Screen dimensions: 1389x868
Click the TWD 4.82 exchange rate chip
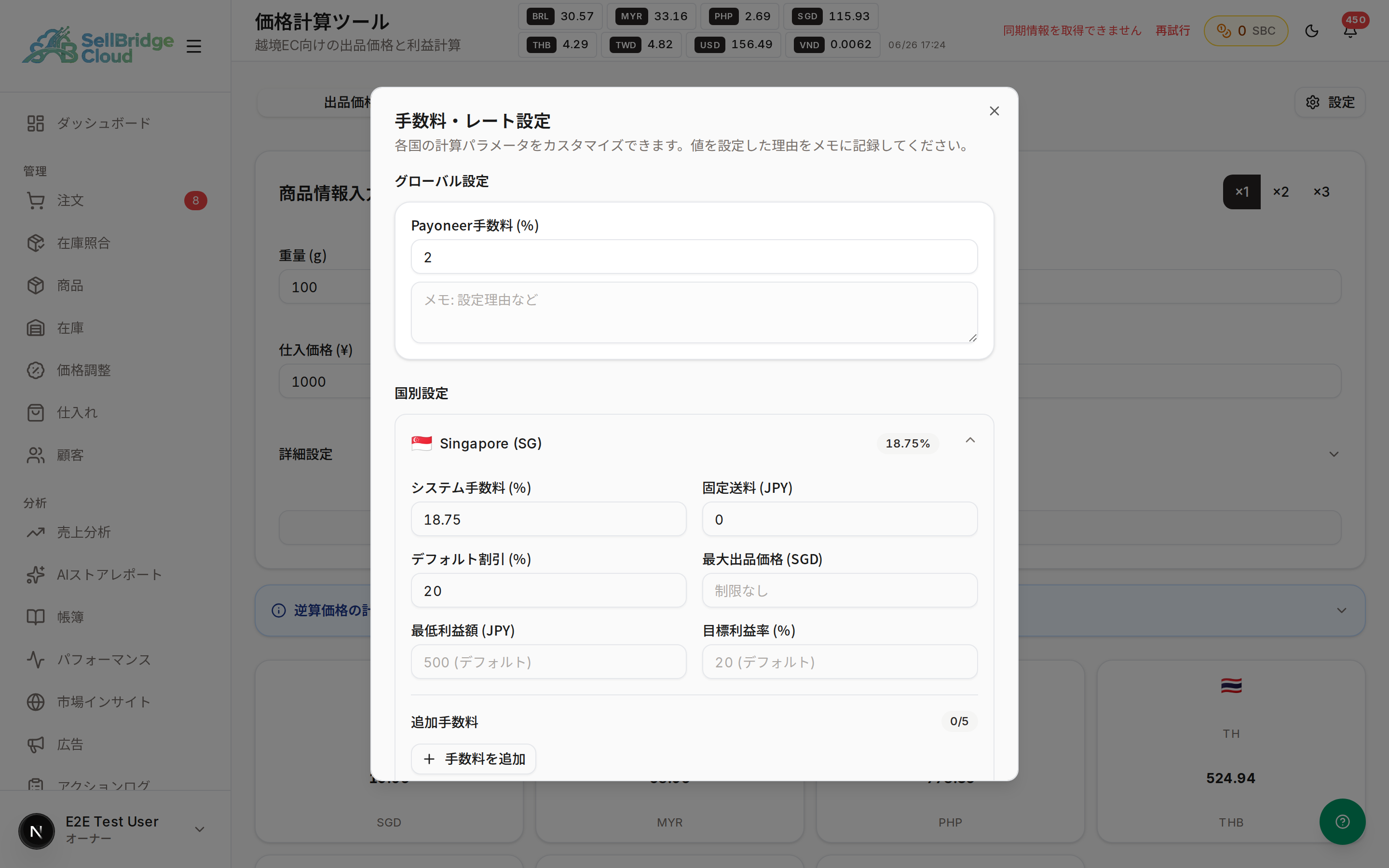coord(642,44)
